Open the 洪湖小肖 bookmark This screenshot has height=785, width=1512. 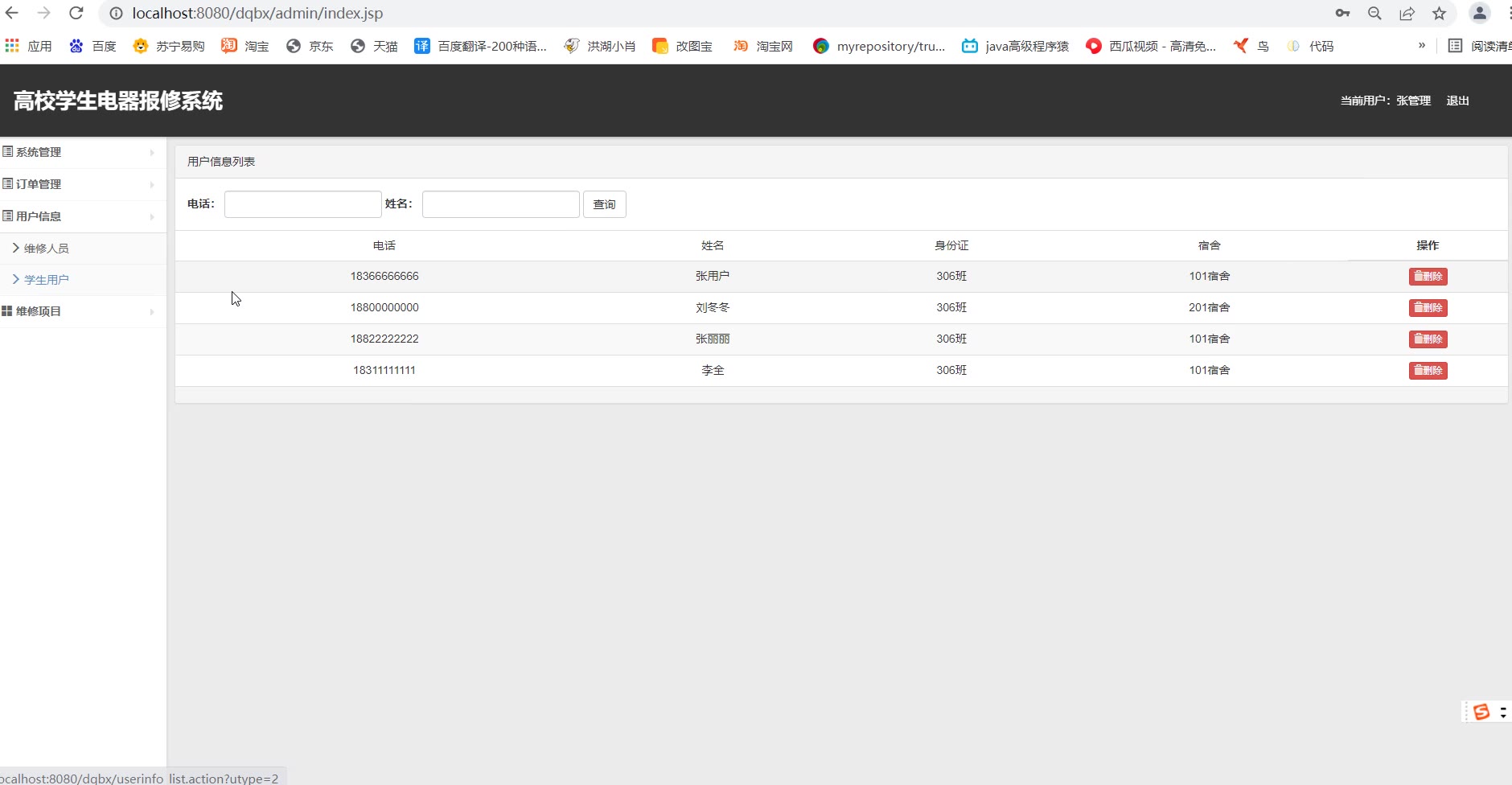coord(599,46)
